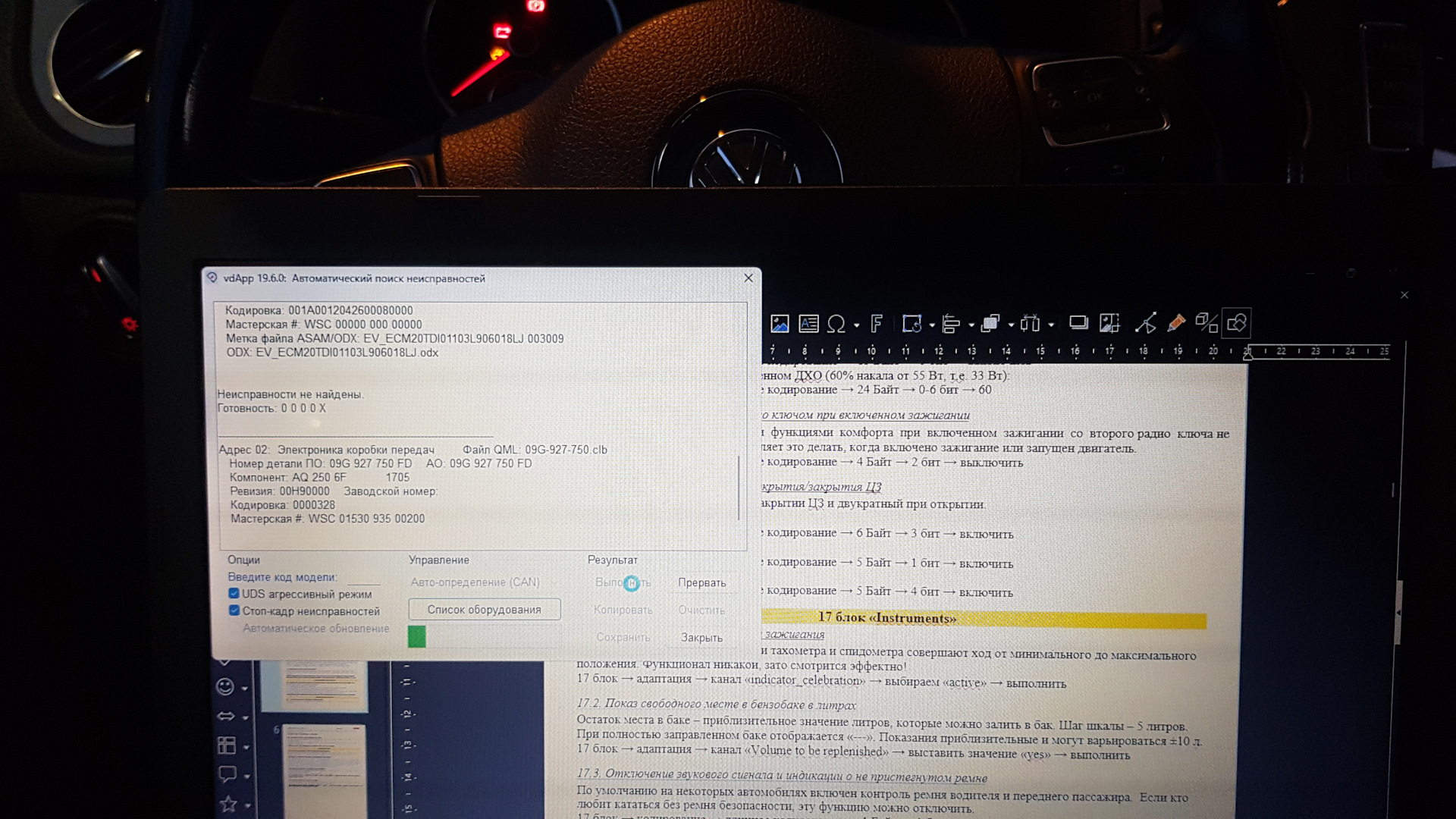Click the Прервать button
Viewport: 1456px width, 819px height.
tap(701, 583)
